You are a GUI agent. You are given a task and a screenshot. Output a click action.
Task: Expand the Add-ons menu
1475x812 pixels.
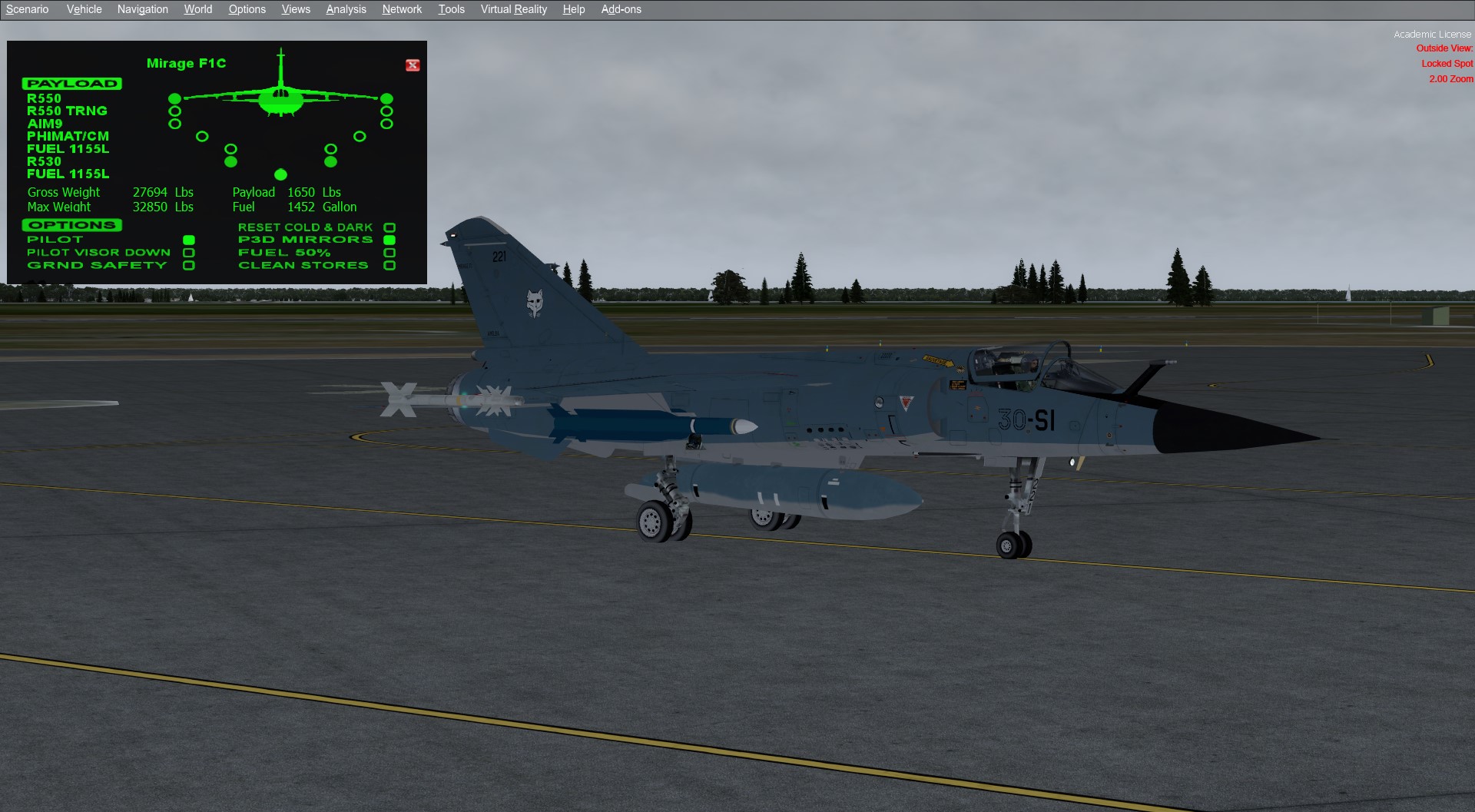point(621,9)
